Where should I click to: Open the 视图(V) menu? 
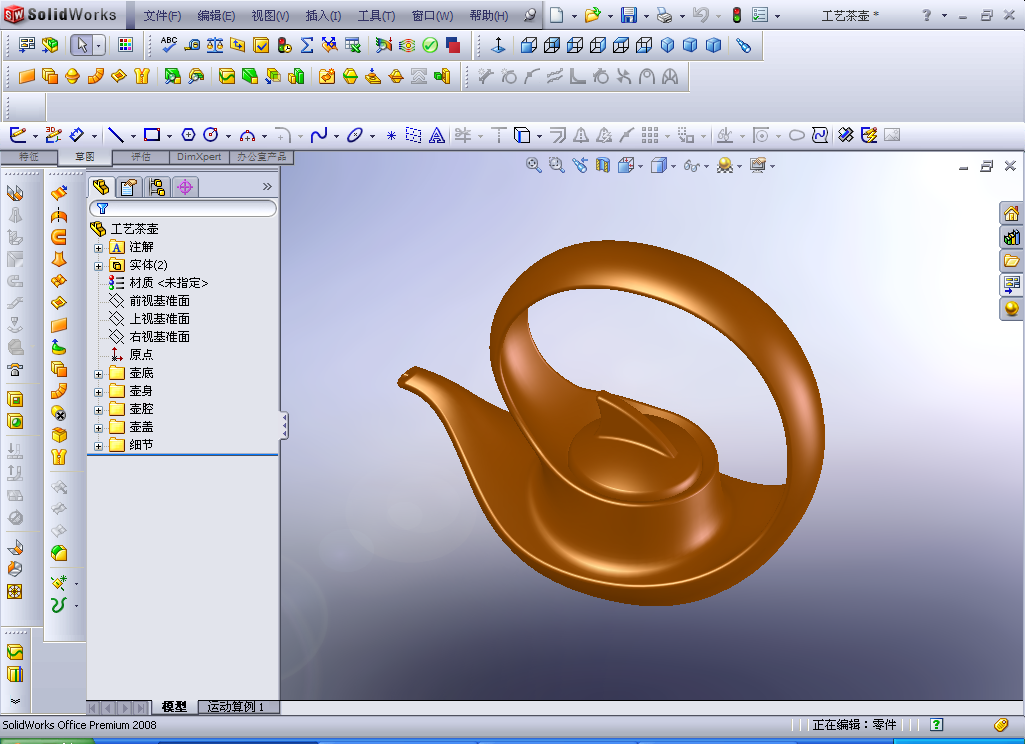click(271, 16)
